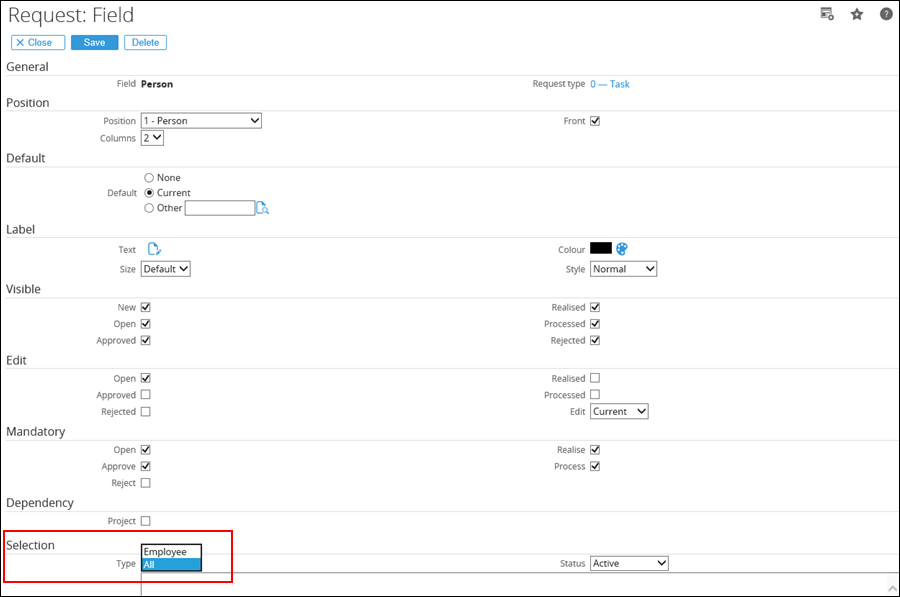Click the favourites star icon
900x597 pixels.
(857, 14)
